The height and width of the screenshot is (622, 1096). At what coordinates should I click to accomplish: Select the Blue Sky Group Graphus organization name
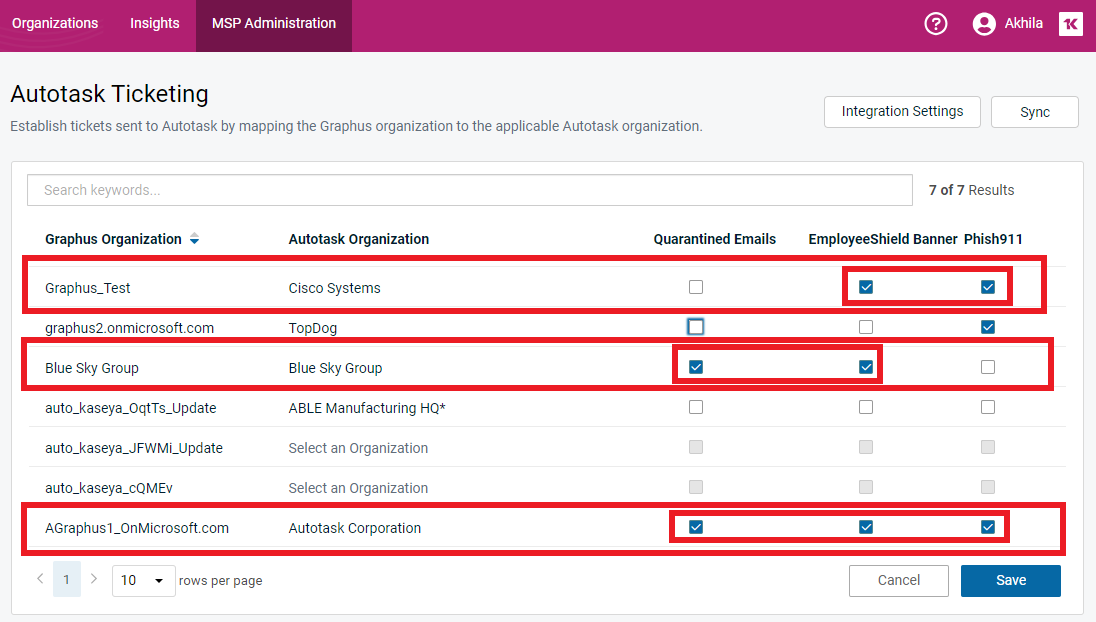(92, 368)
